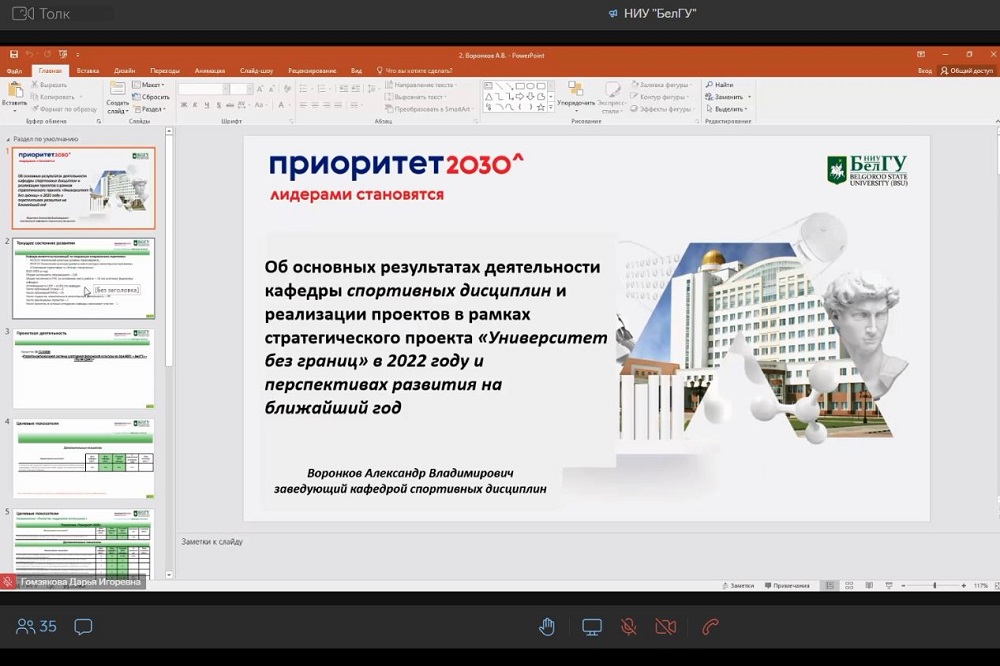
Task: Click the save icon in quick access toolbar
Action: [13, 54]
